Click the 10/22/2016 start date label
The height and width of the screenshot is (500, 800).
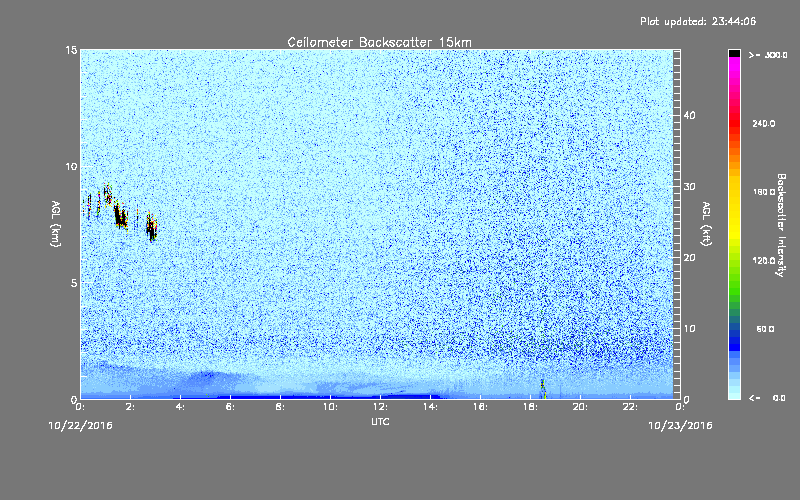tap(81, 426)
